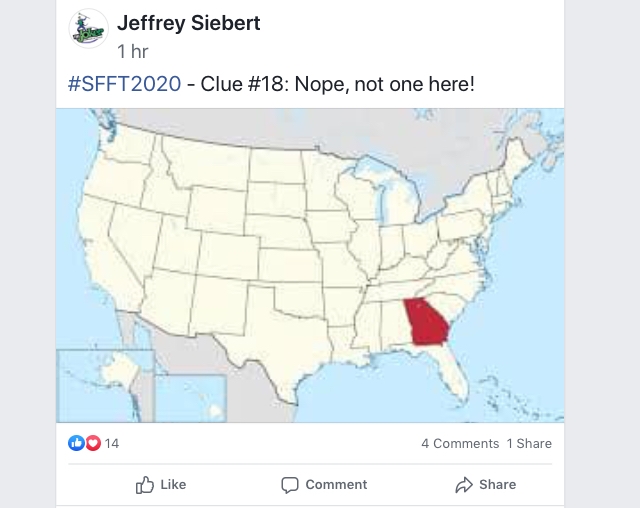Click the Jeffrey Siebert name link

[189, 23]
